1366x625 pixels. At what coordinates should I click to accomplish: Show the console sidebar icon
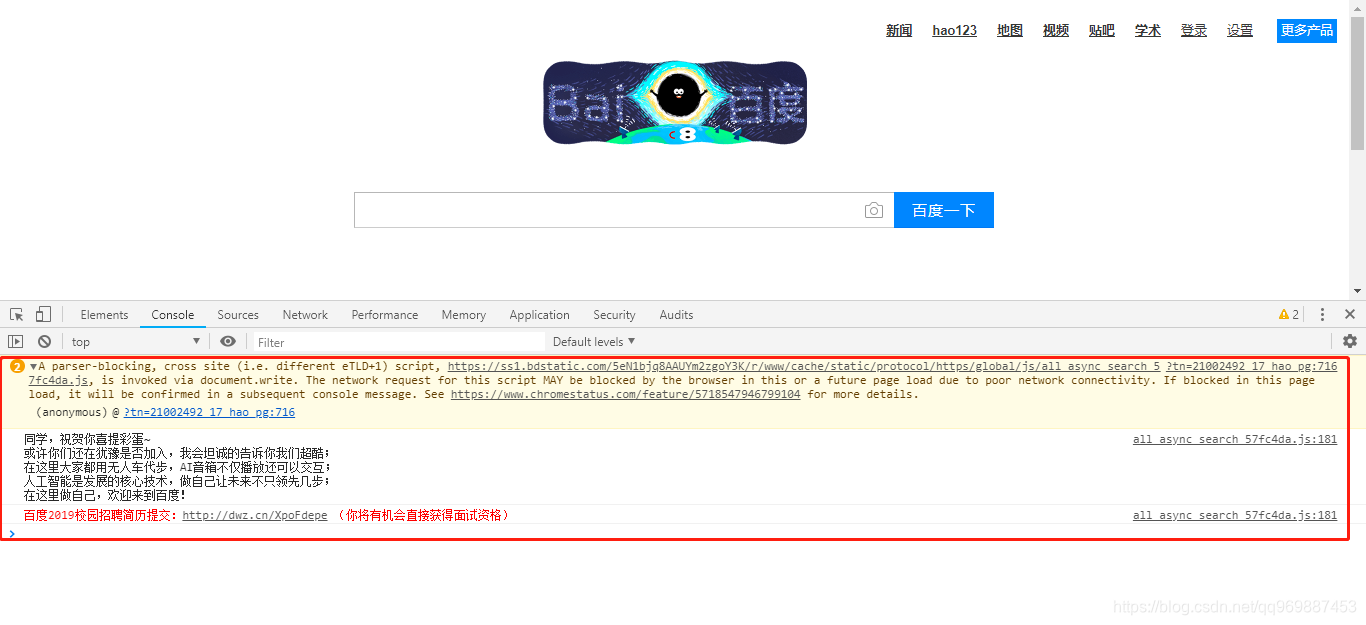tap(15, 341)
